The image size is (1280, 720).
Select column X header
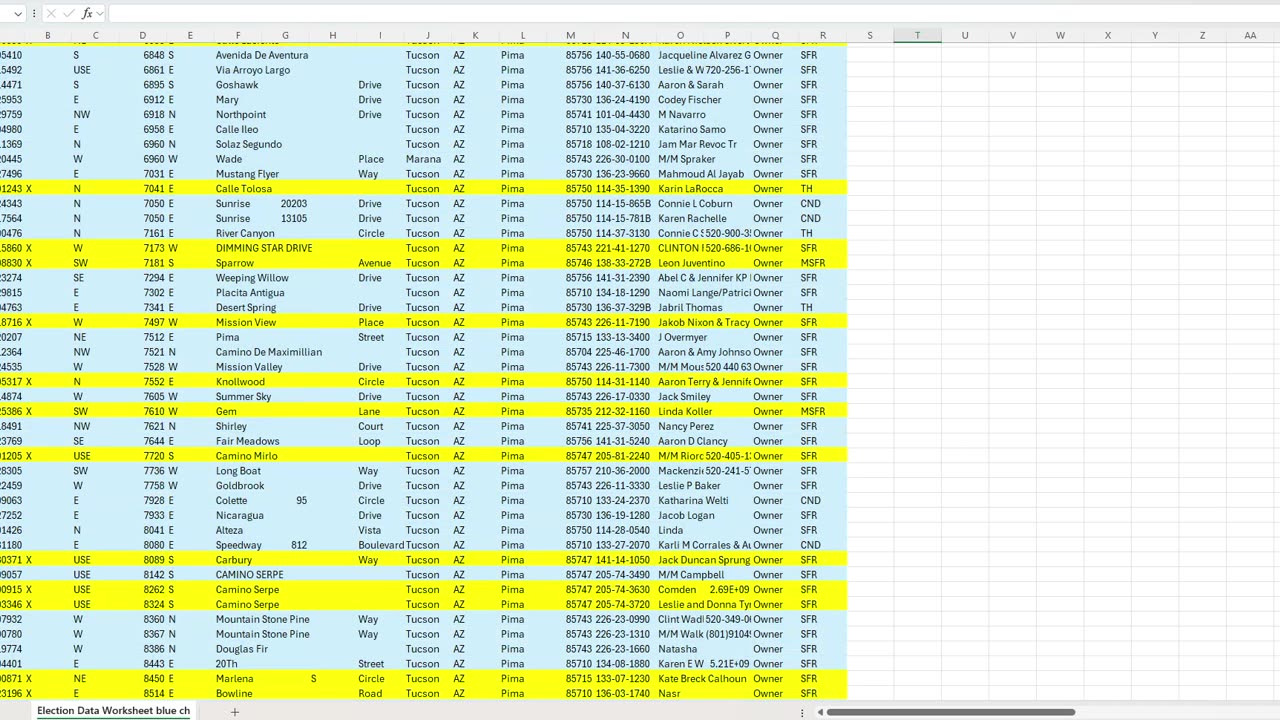pos(1108,36)
